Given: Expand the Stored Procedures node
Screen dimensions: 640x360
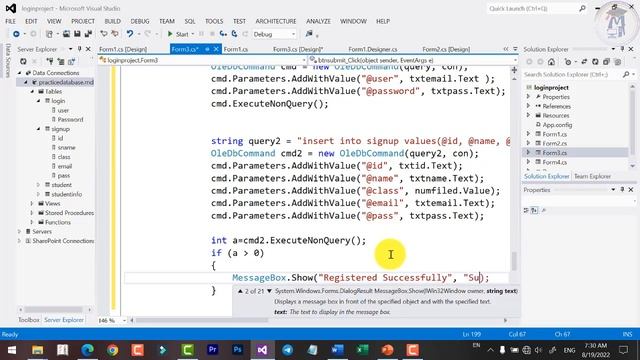Looking at the screenshot, I should click(32, 213).
